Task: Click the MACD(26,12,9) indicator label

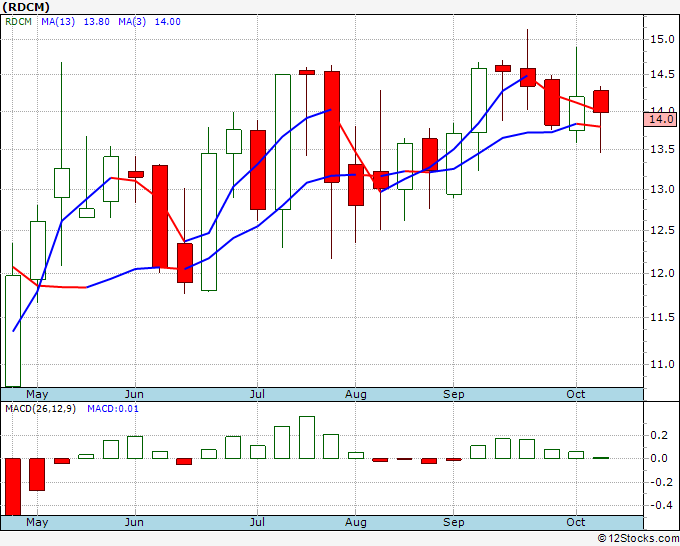Action: pos(40,409)
